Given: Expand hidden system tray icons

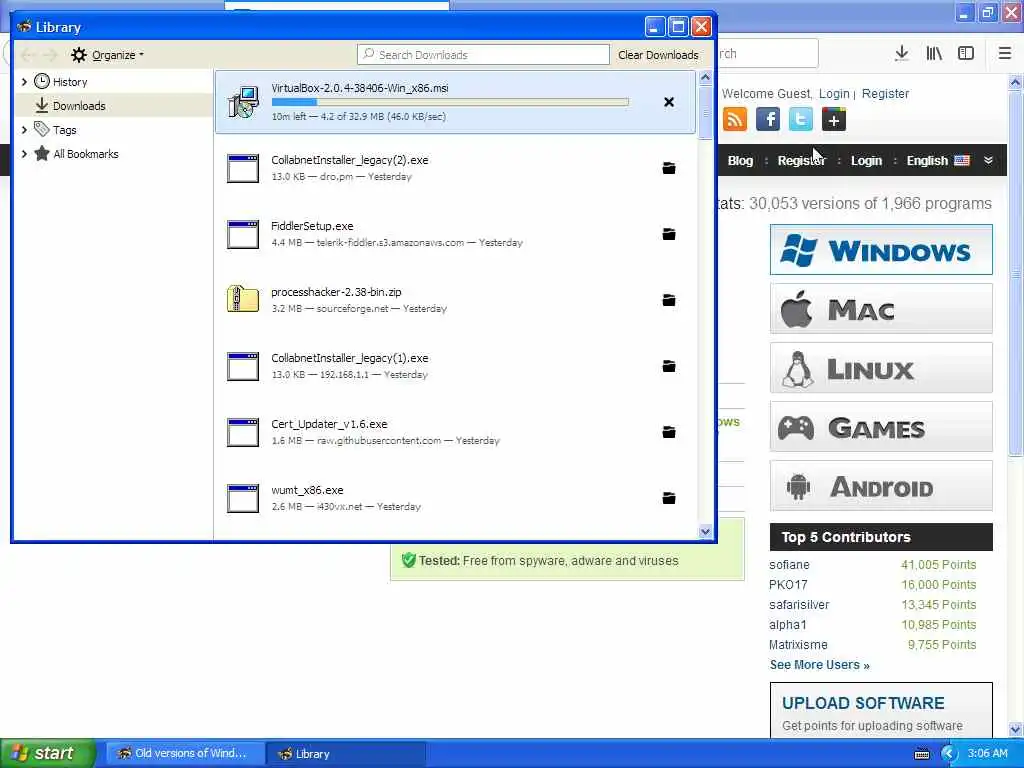Looking at the screenshot, I should coord(949,754).
